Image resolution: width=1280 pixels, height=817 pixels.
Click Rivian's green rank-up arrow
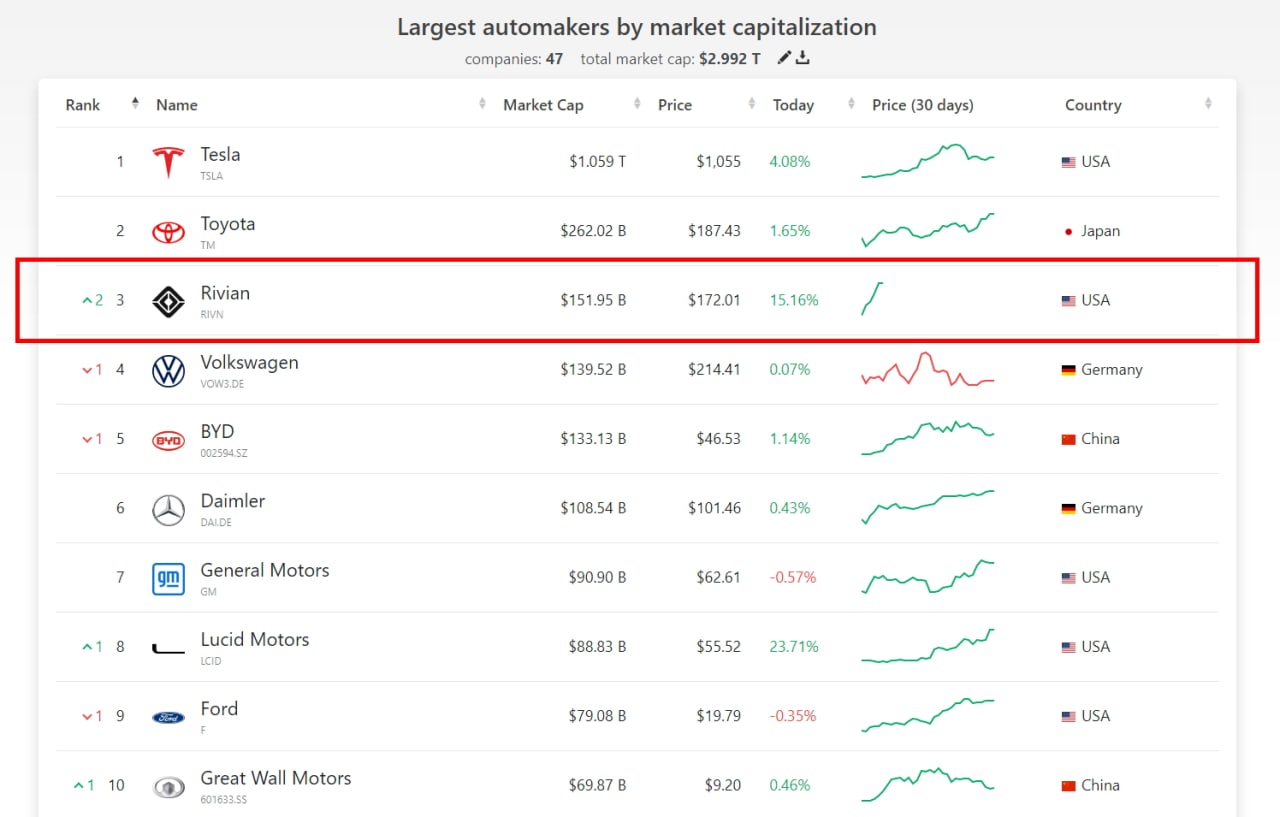pyautogui.click(x=87, y=300)
